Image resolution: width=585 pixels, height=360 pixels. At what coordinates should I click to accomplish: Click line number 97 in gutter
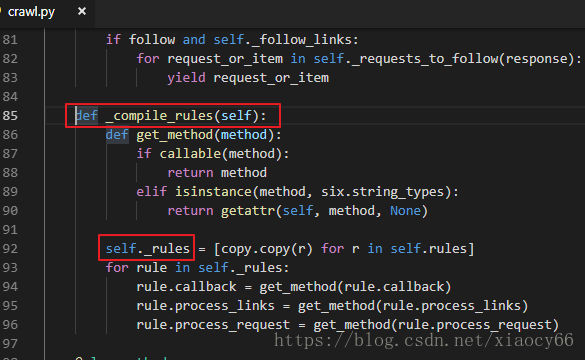click(10, 344)
